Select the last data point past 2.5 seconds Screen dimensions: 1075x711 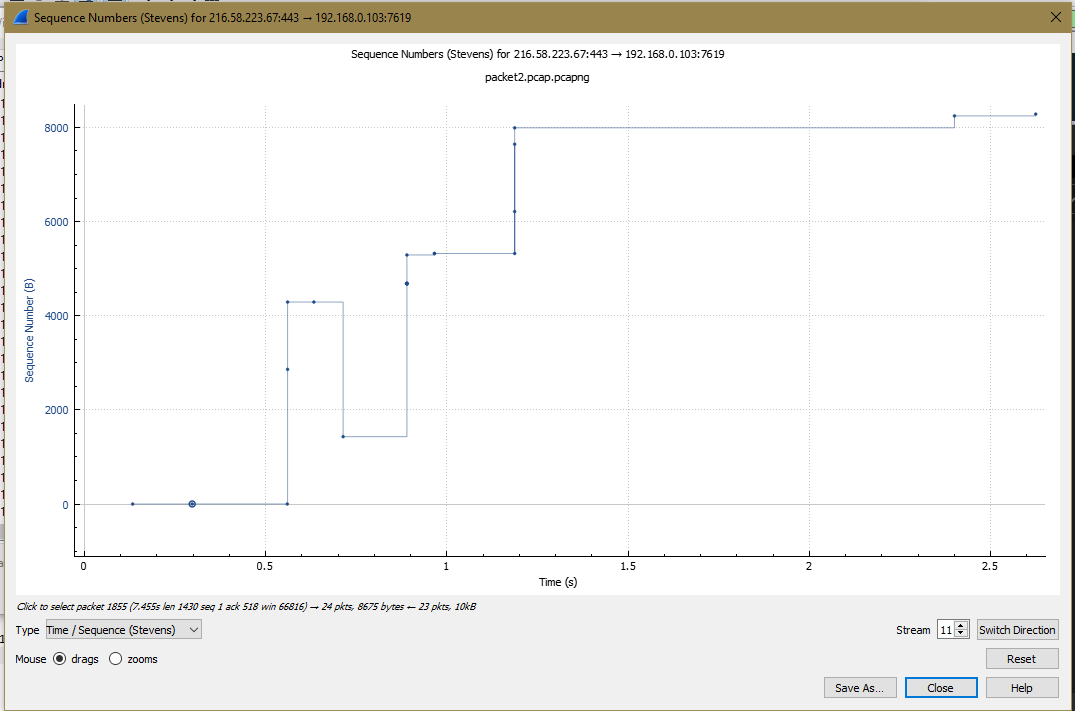click(1035, 114)
